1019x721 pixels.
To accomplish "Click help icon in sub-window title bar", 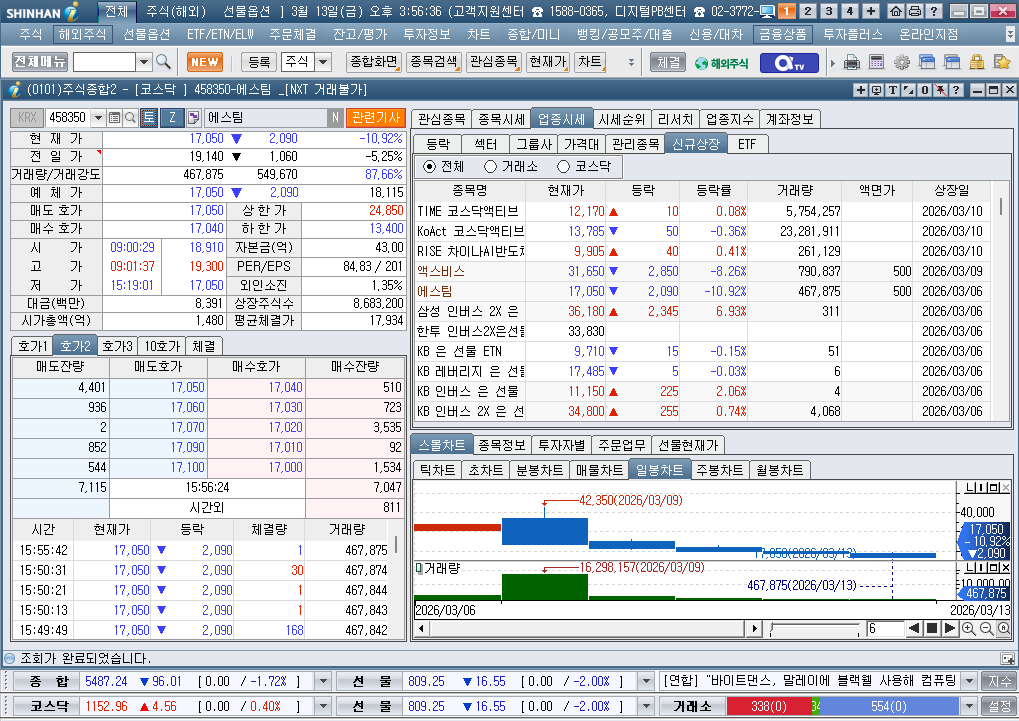I will [x=956, y=90].
